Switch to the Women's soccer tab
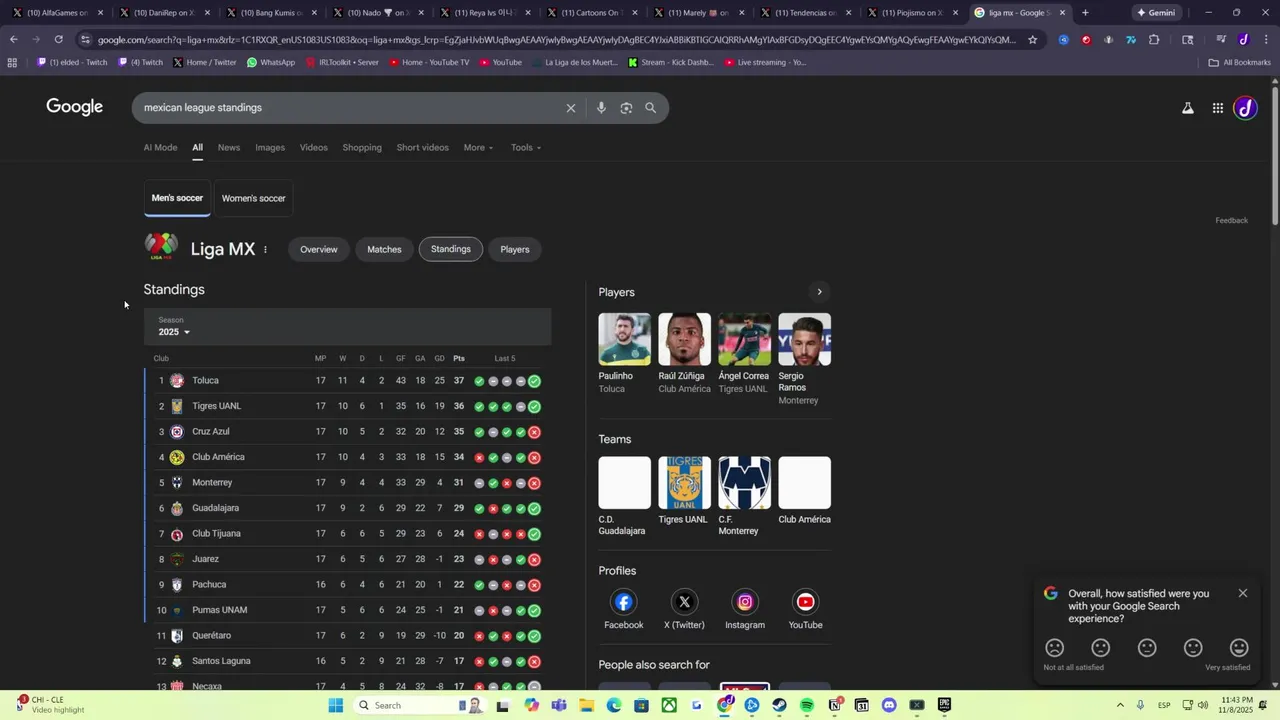 click(253, 198)
